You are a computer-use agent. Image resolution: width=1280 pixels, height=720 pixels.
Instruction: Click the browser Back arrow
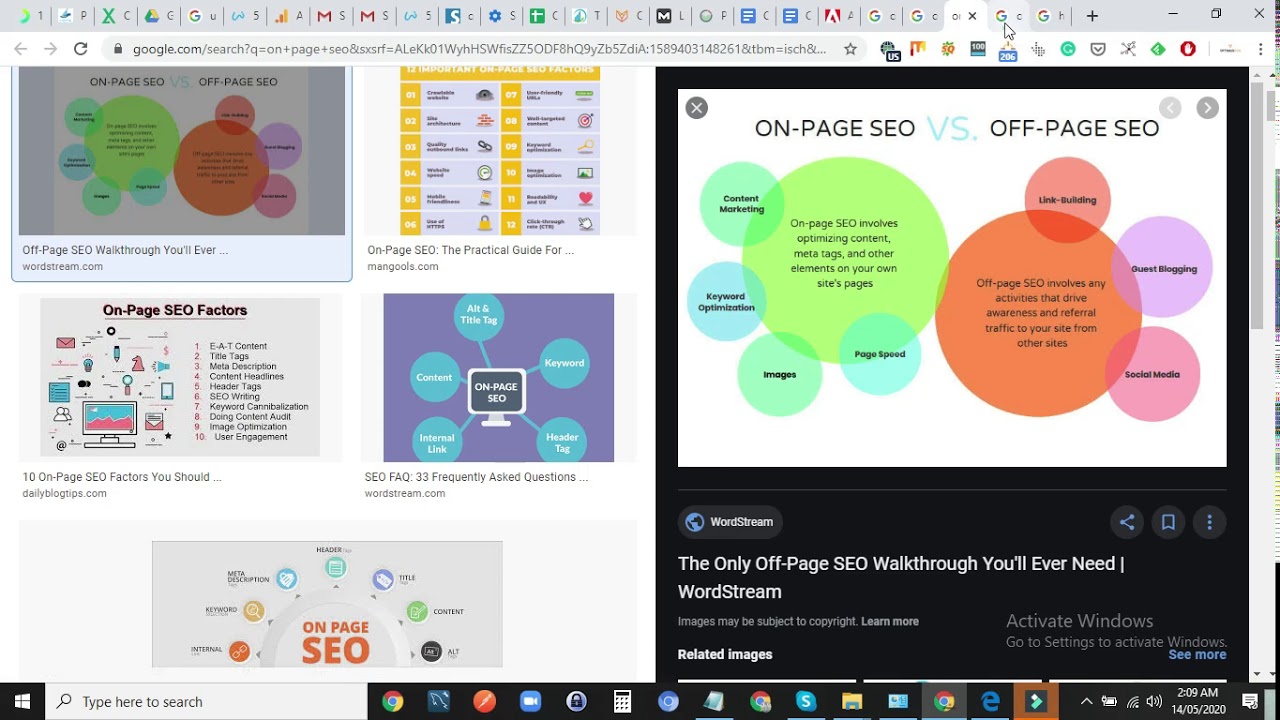tap(21, 48)
